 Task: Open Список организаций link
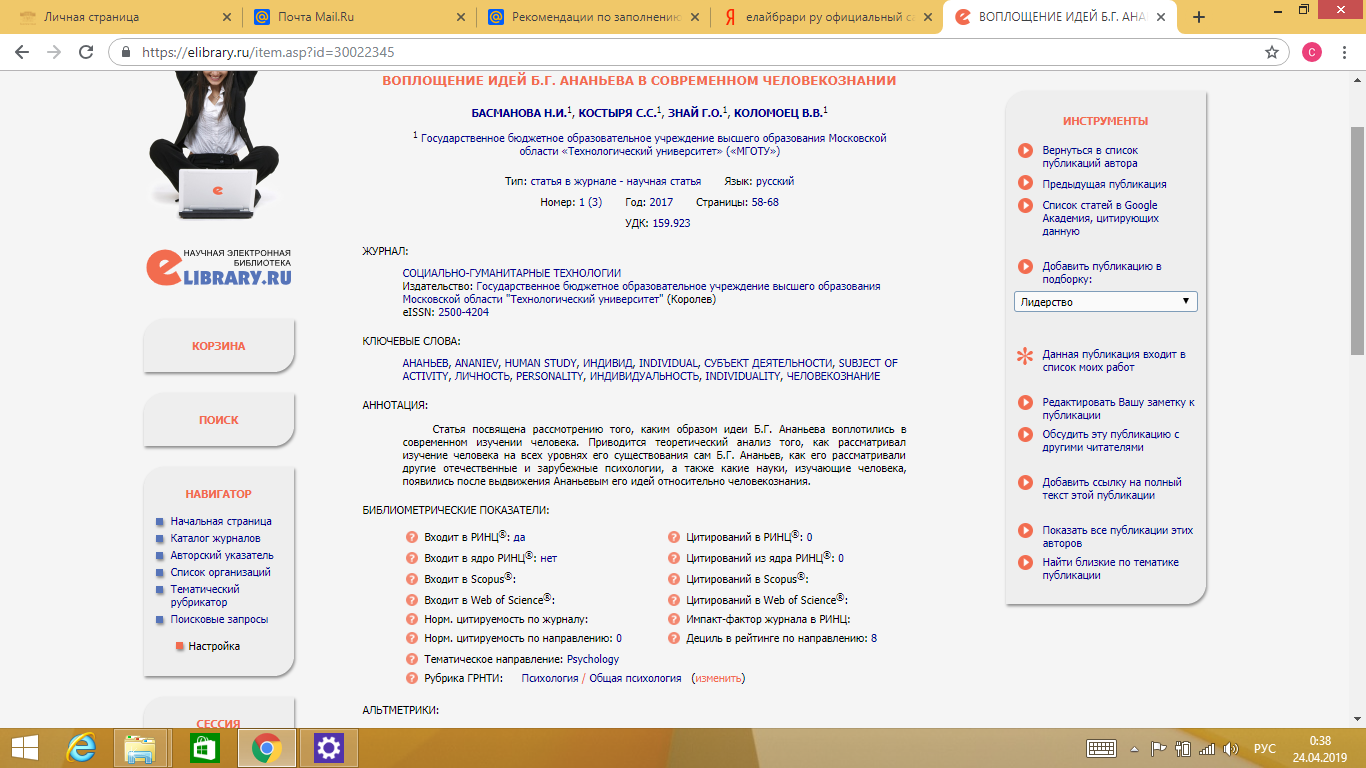coord(220,572)
